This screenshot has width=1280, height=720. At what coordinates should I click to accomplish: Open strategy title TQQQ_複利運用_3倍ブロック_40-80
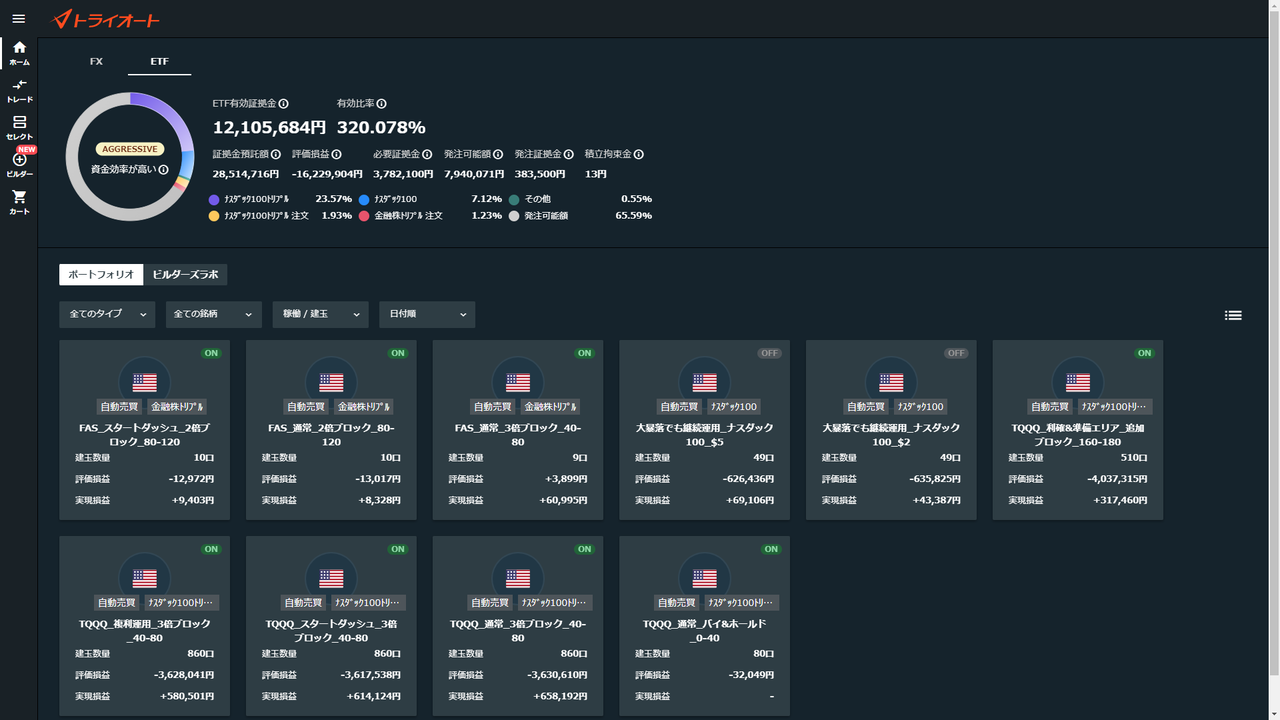[x=145, y=630]
